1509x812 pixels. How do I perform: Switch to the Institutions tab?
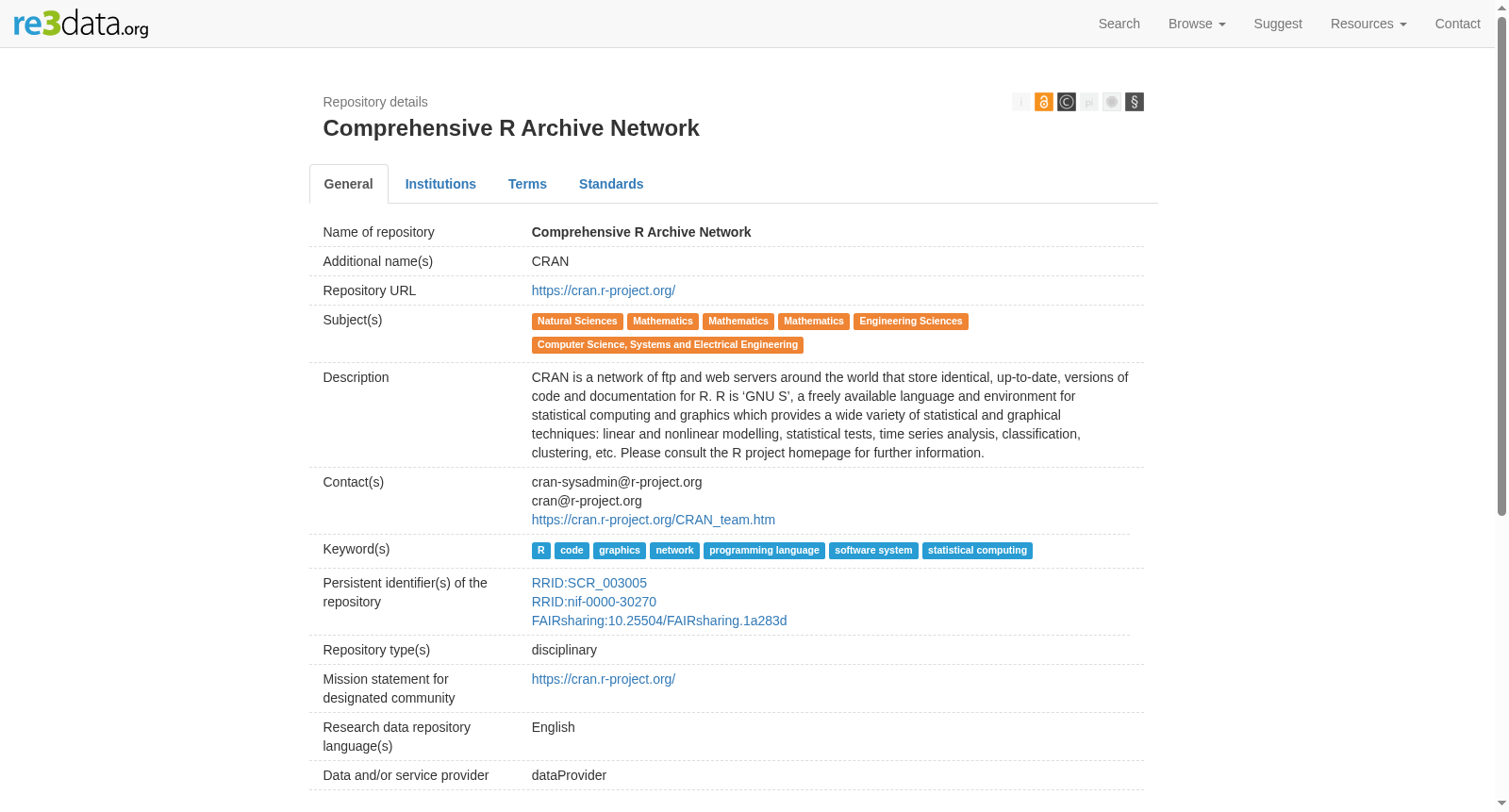[x=440, y=184]
